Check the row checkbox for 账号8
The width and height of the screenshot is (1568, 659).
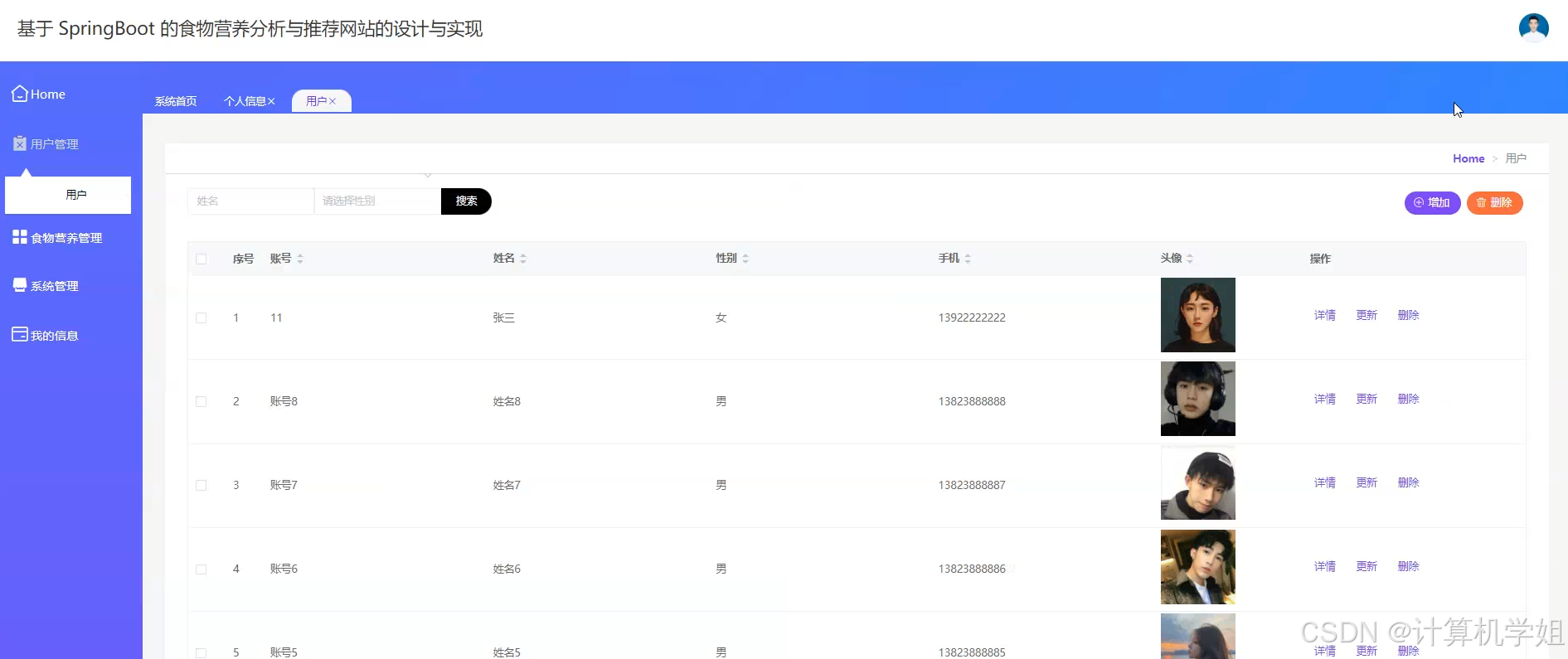201,401
